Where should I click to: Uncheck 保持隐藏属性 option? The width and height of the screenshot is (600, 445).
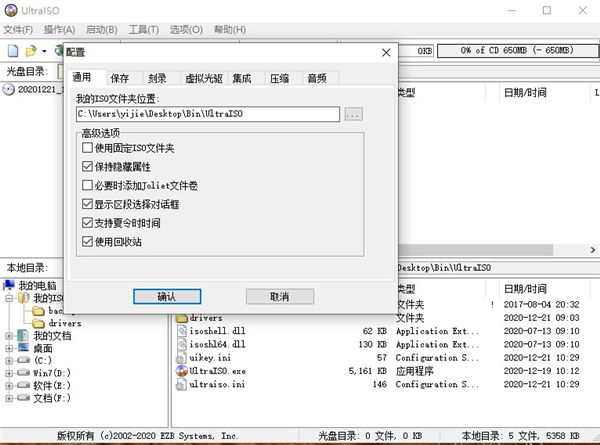point(87,166)
